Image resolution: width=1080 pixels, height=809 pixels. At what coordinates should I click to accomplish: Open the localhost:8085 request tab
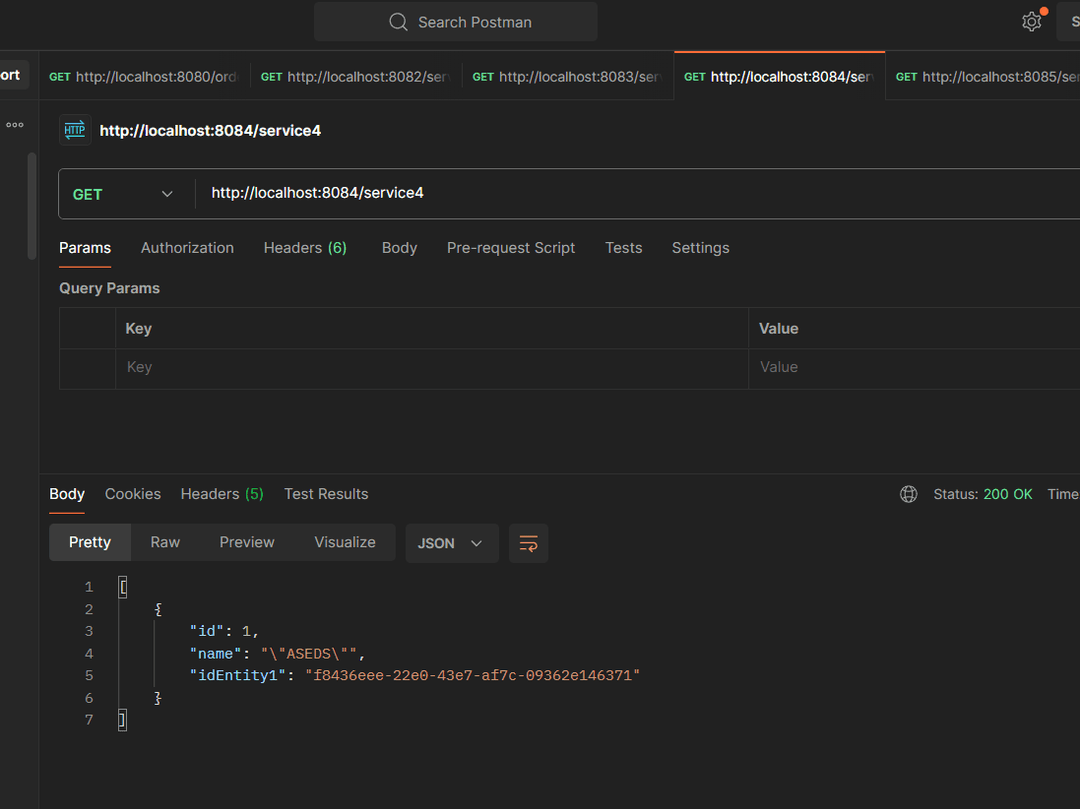coord(985,77)
